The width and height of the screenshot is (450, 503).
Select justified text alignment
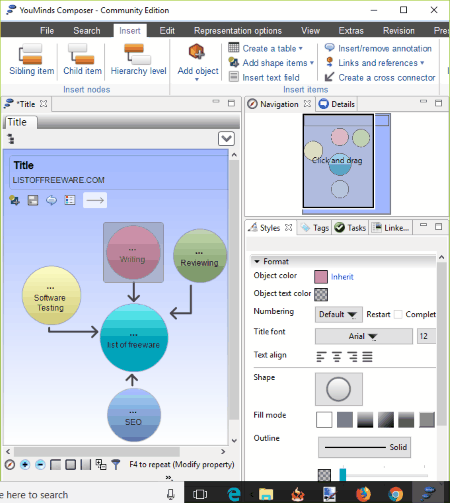[367, 357]
